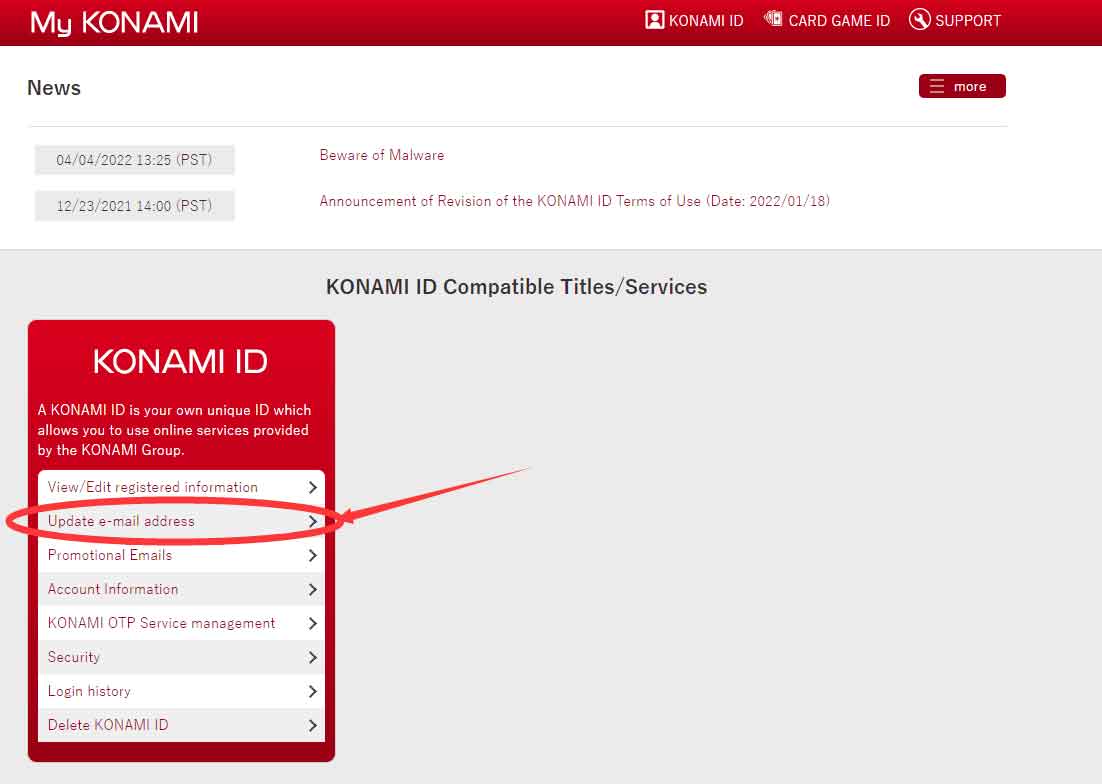Open View/Edit registered information
The image size is (1102, 784).
[x=181, y=487]
